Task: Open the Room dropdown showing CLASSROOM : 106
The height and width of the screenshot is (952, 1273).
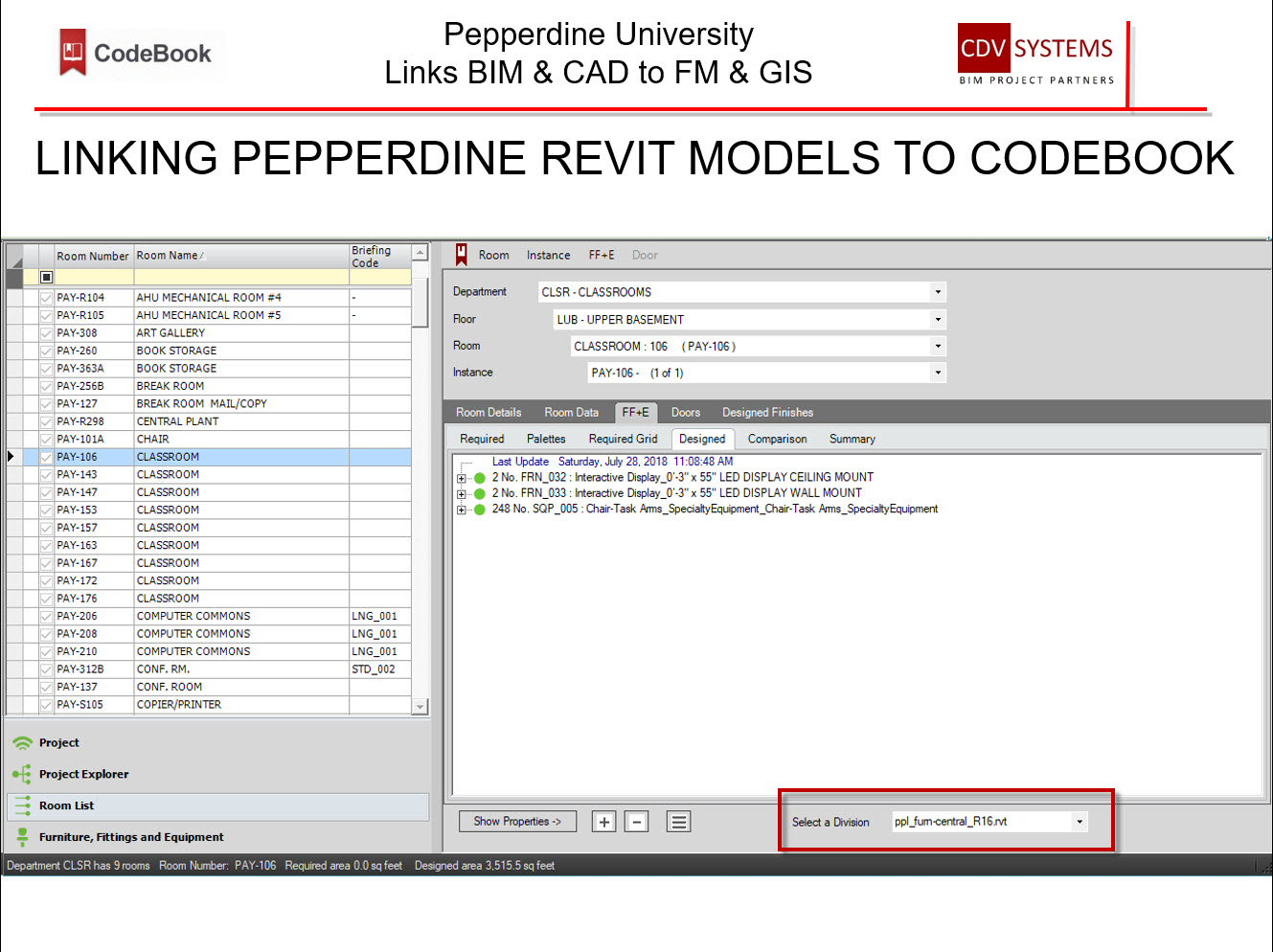Action: [x=938, y=347]
